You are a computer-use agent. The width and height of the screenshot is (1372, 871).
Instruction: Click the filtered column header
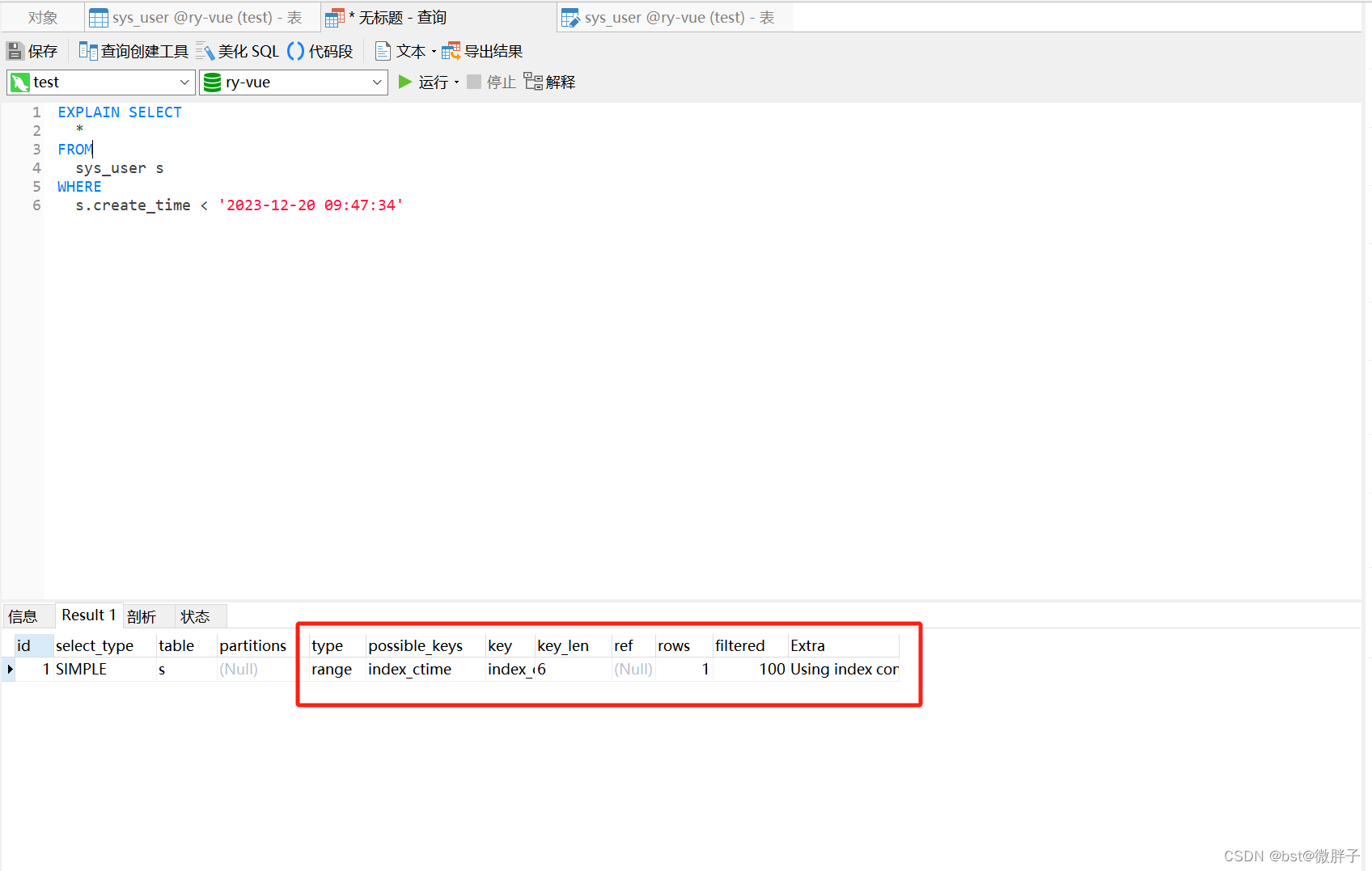(x=751, y=645)
